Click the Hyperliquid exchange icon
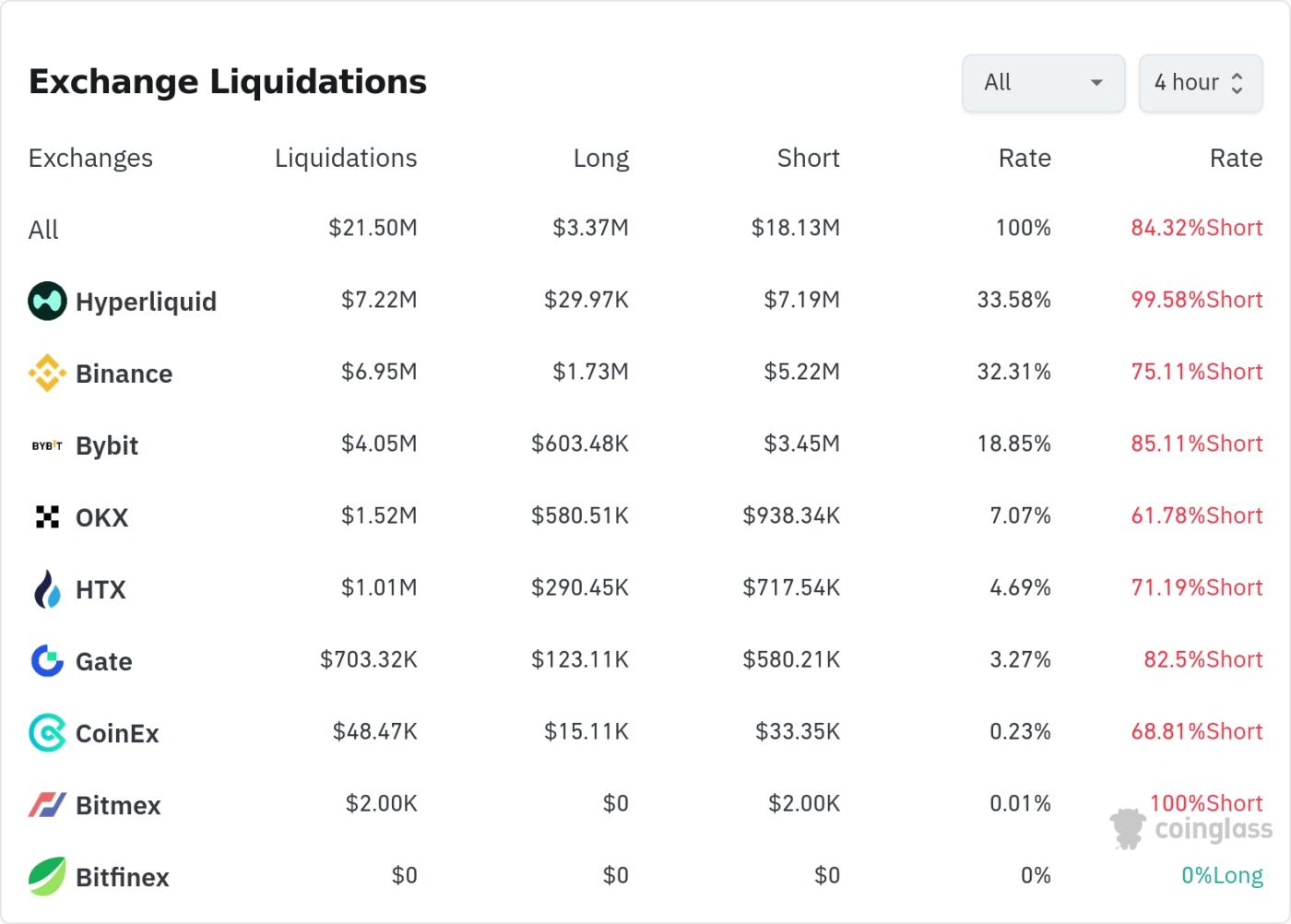 click(47, 300)
